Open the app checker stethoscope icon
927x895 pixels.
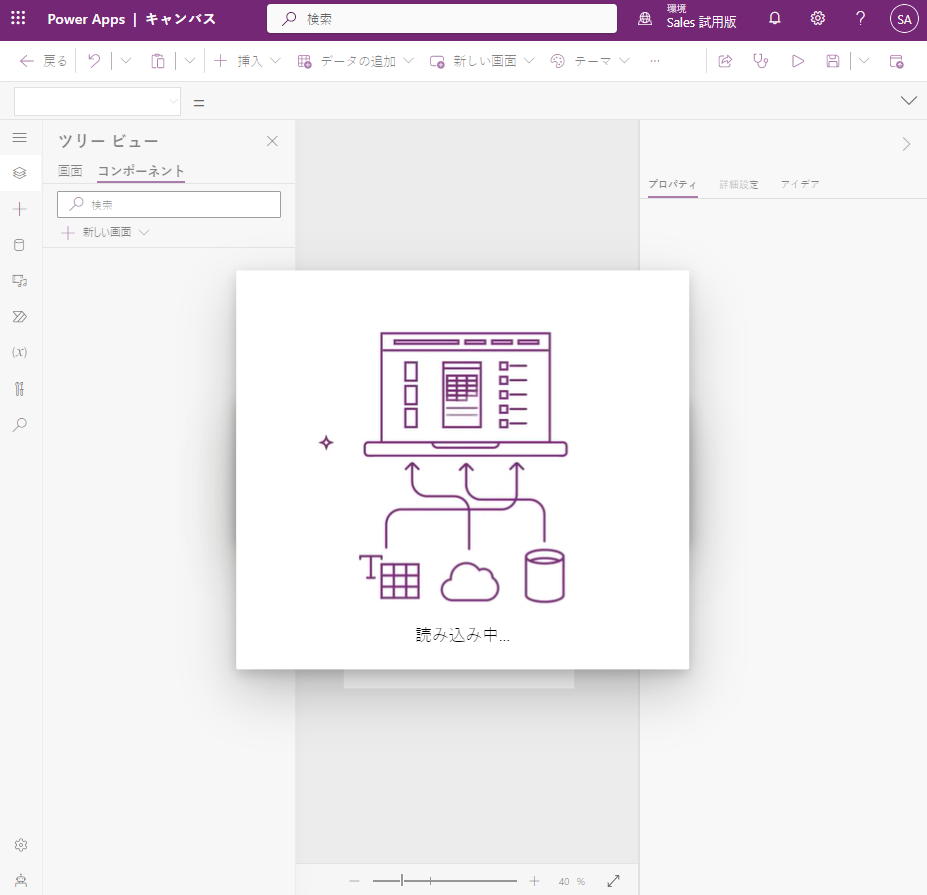point(760,61)
